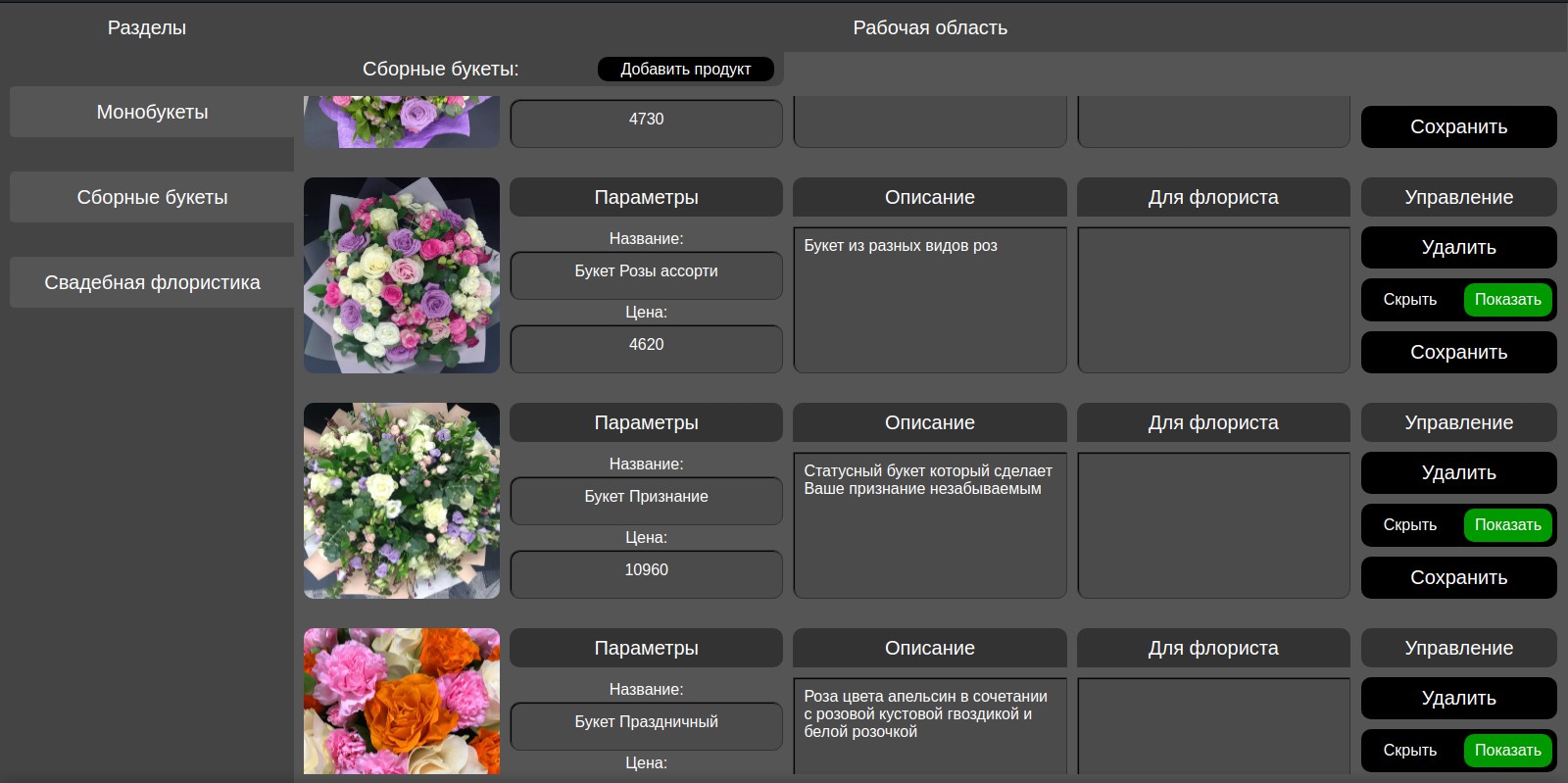Save changes for Букет Розы ассорти
The width and height of the screenshot is (1568, 783).
coord(1459,352)
